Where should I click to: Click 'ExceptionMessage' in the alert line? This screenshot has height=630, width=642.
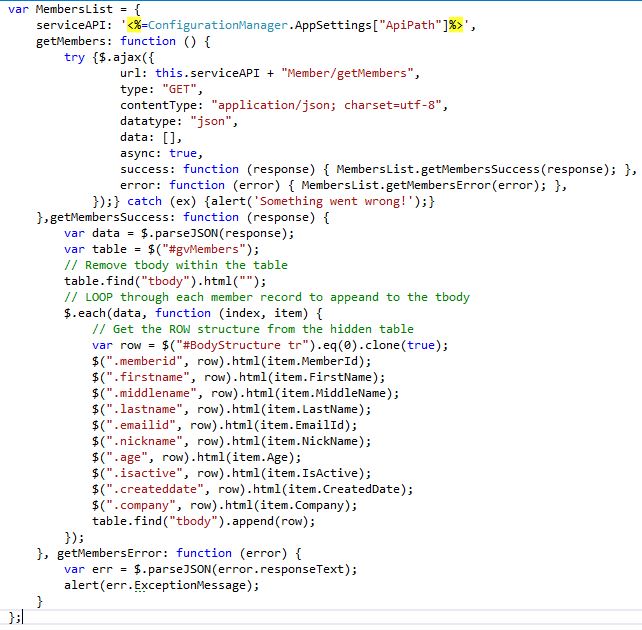190,585
